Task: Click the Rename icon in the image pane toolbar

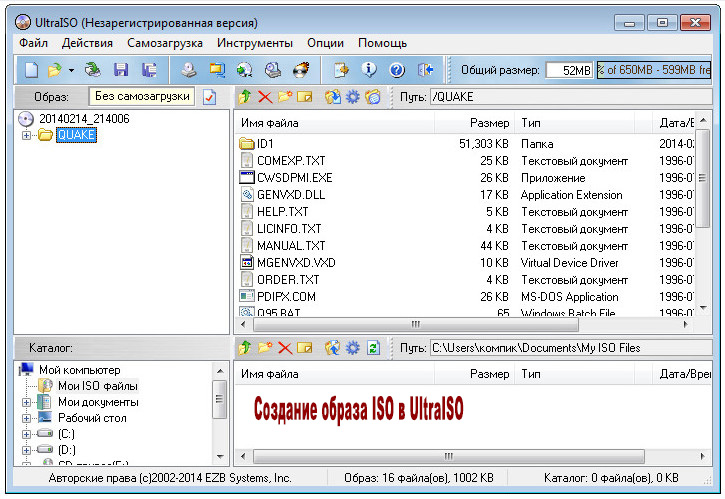Action: tap(305, 97)
